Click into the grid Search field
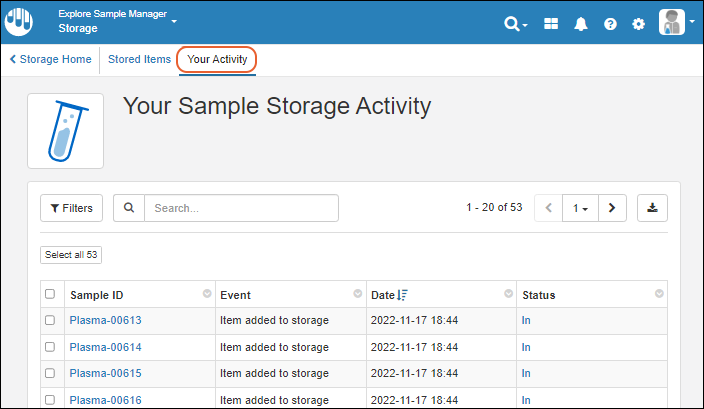 point(240,208)
